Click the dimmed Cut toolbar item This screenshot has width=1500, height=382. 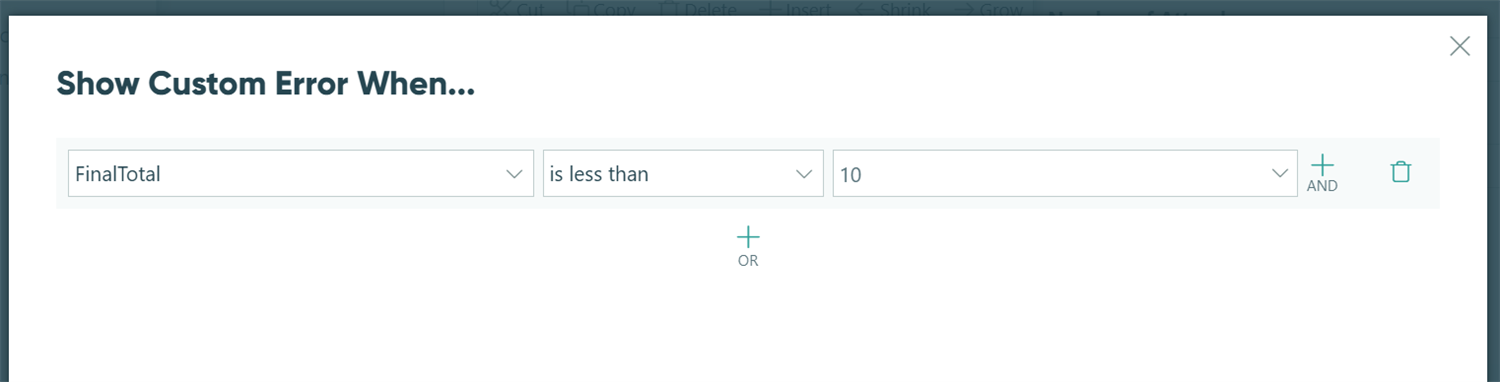pos(519,9)
